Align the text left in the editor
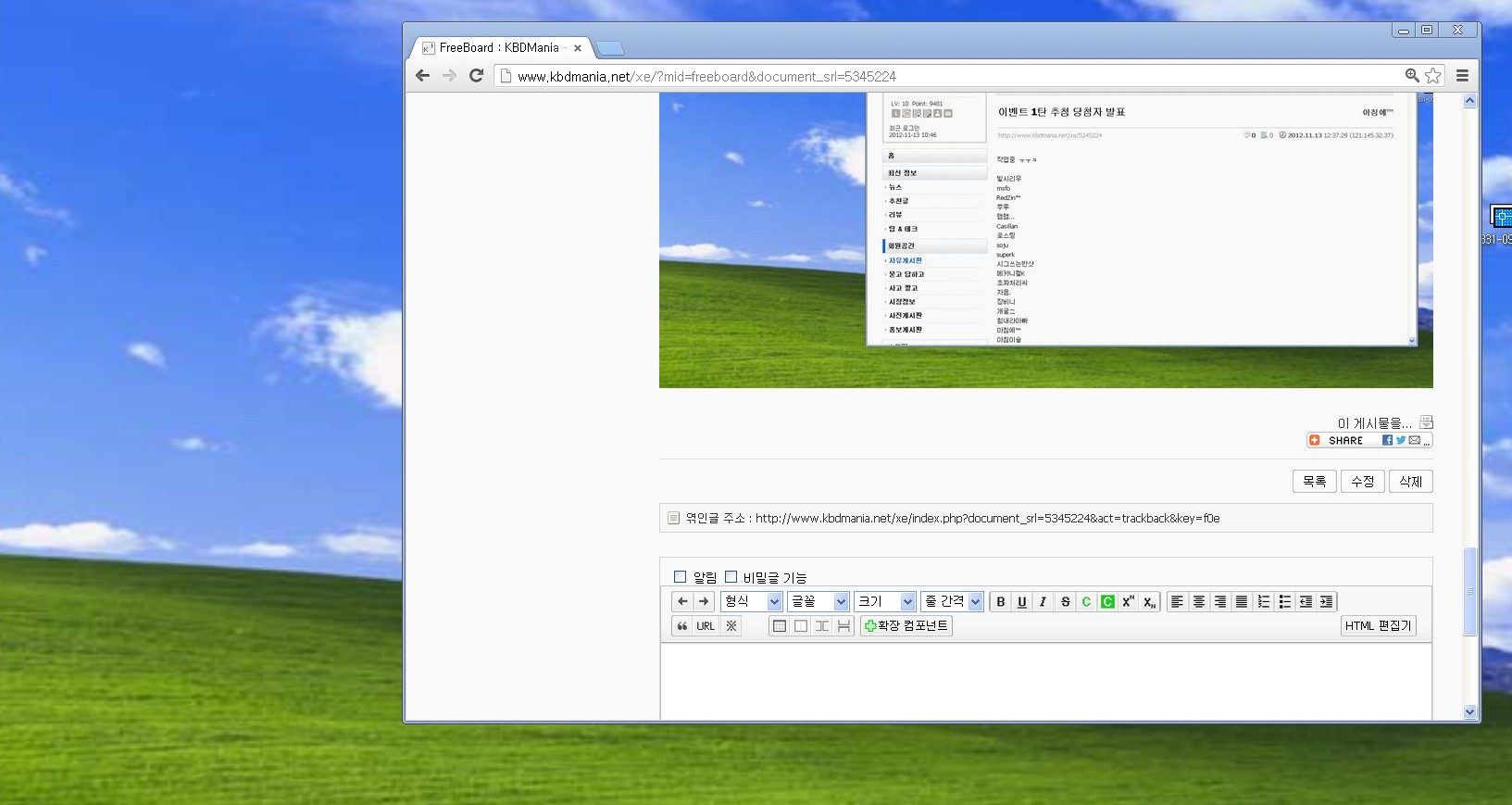The height and width of the screenshot is (805, 1512). (x=1178, y=602)
